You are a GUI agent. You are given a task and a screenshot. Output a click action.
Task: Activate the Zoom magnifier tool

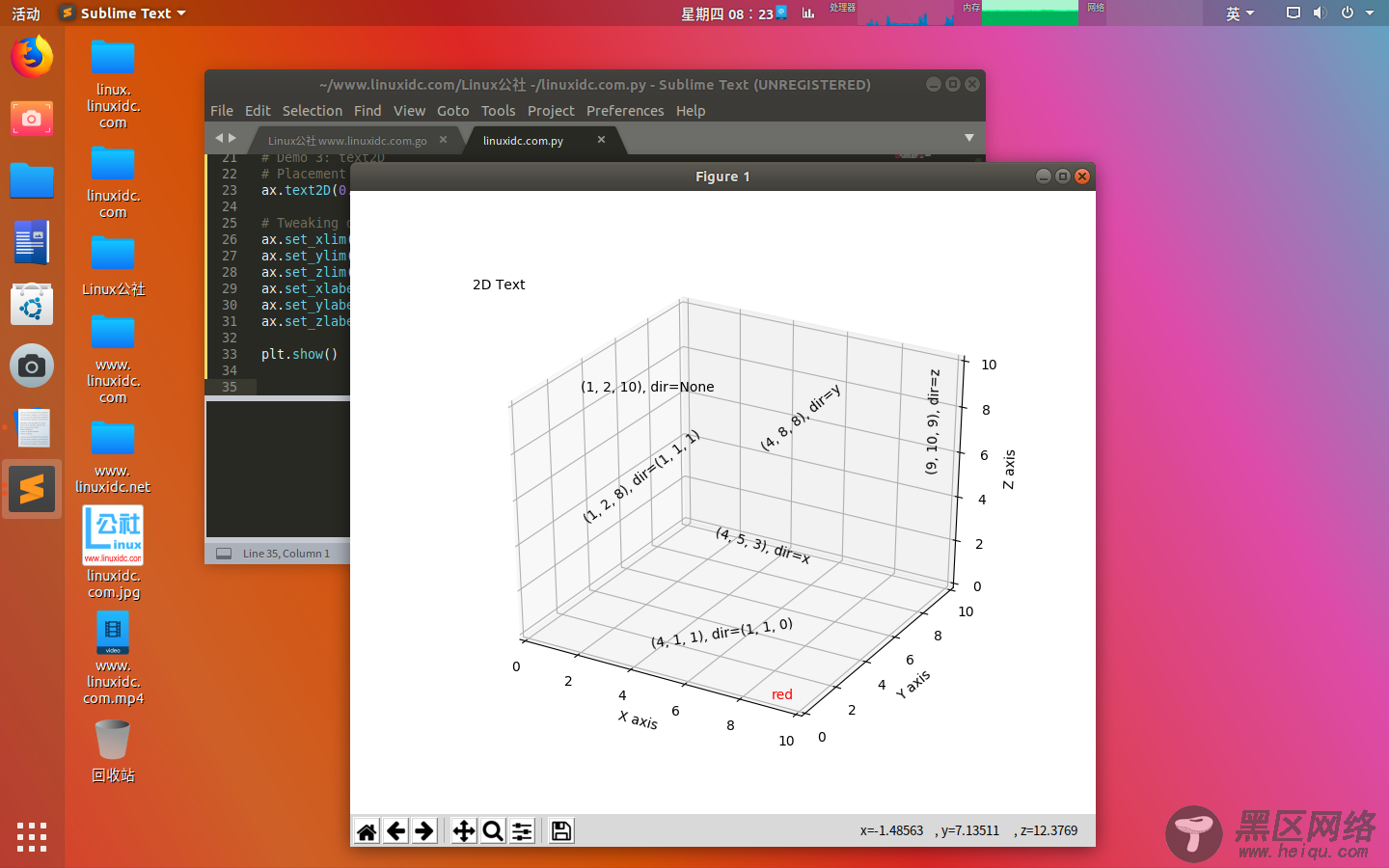(493, 830)
